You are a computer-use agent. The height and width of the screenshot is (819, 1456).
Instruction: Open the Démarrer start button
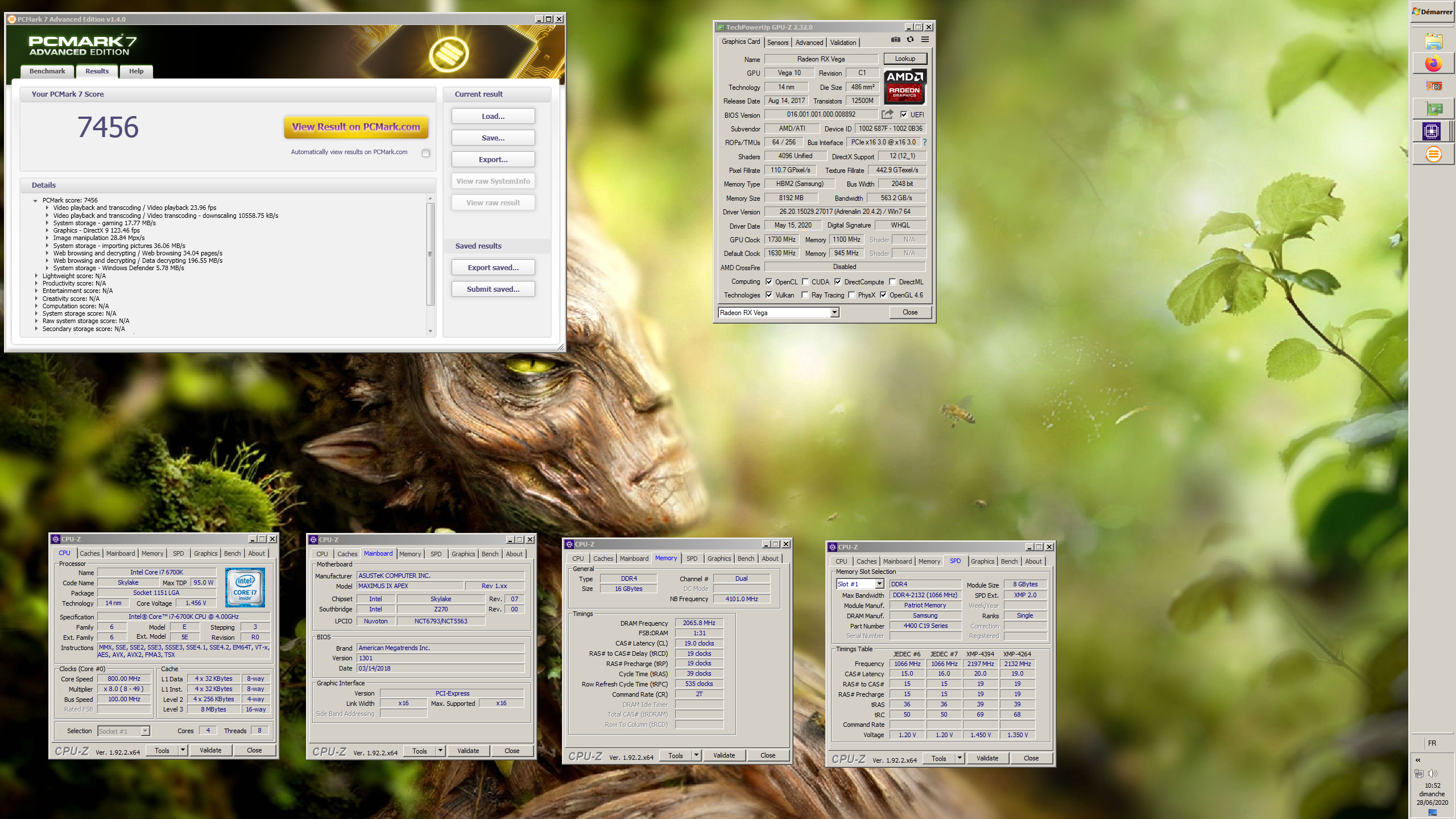point(1432,11)
